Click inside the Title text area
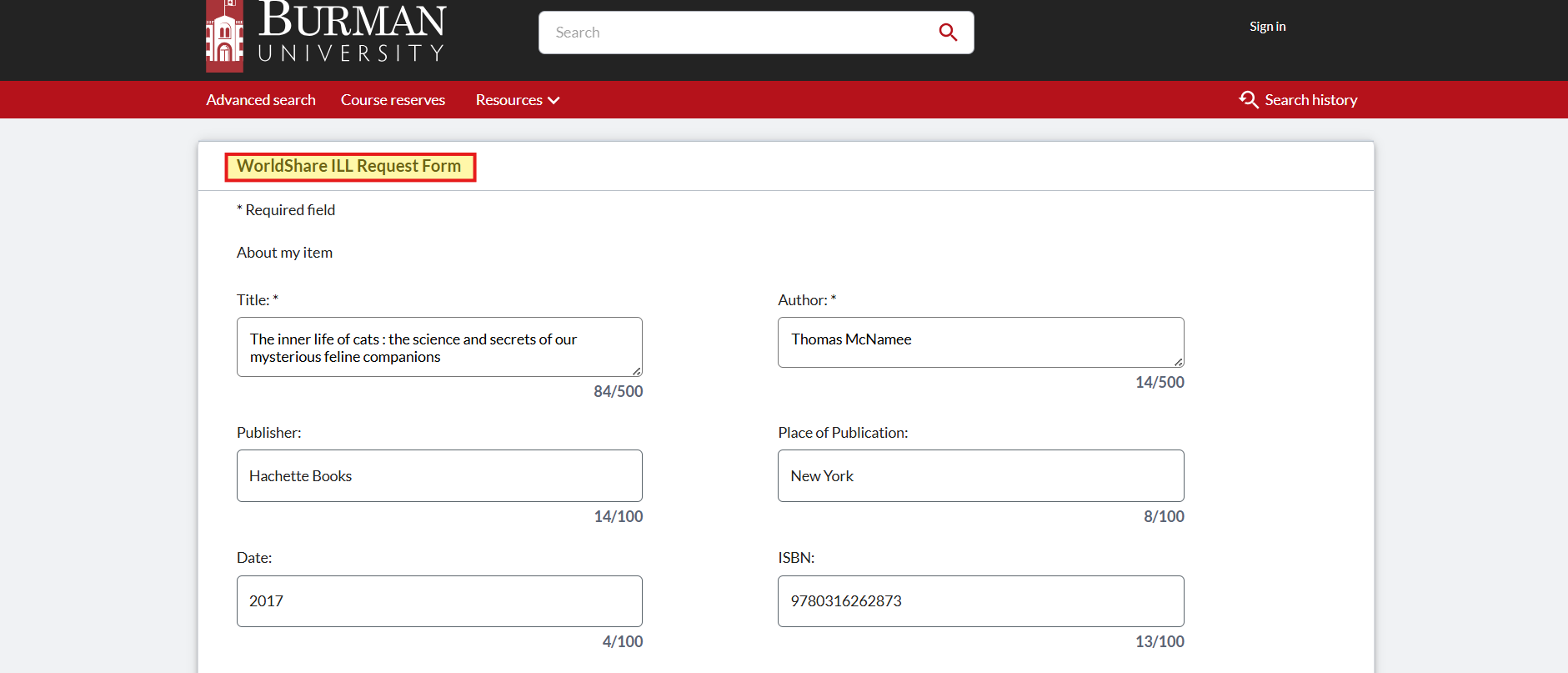Viewport: 1568px width, 673px height. (433, 348)
